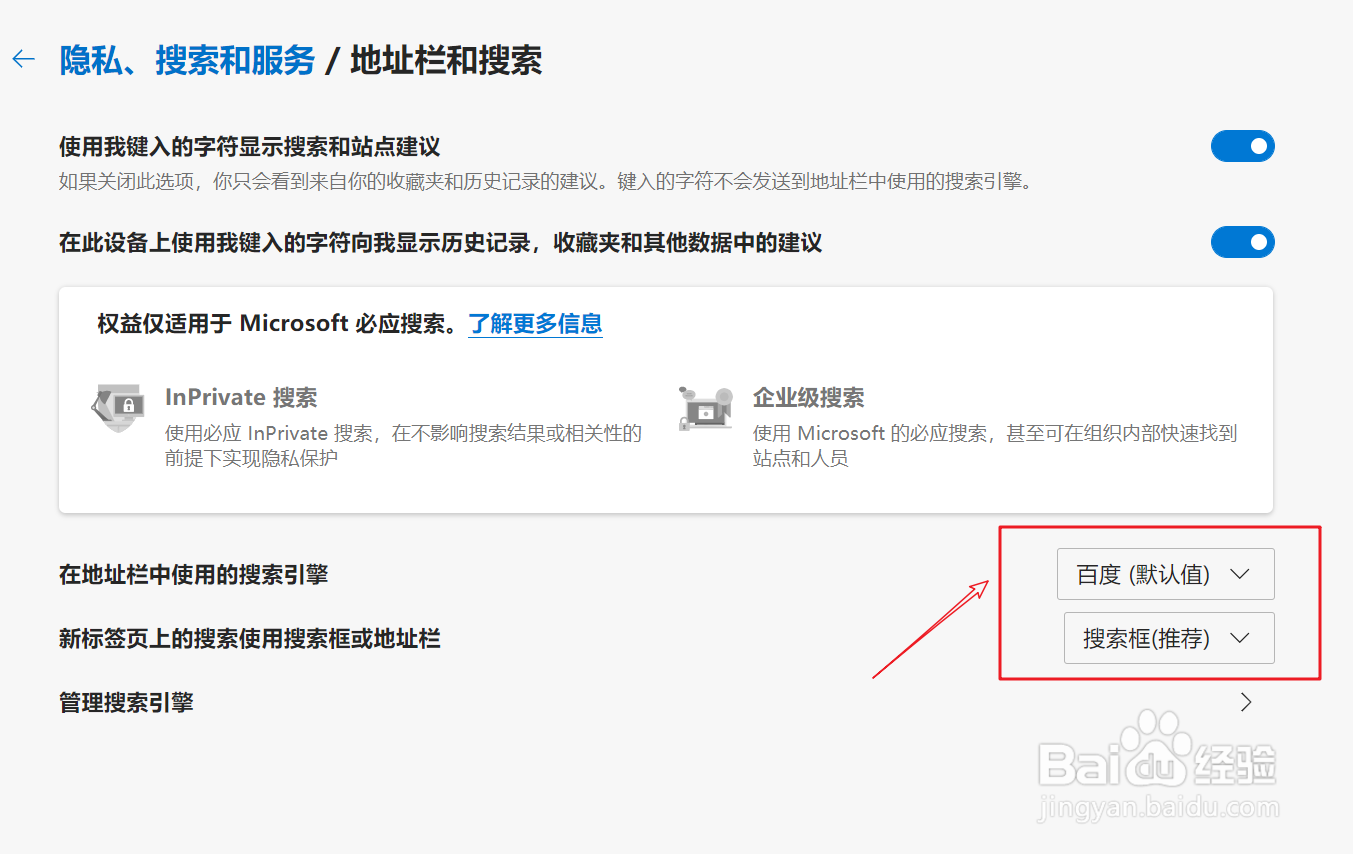
Task: Click the 地址栏和搜索 page title
Action: [x=446, y=61]
